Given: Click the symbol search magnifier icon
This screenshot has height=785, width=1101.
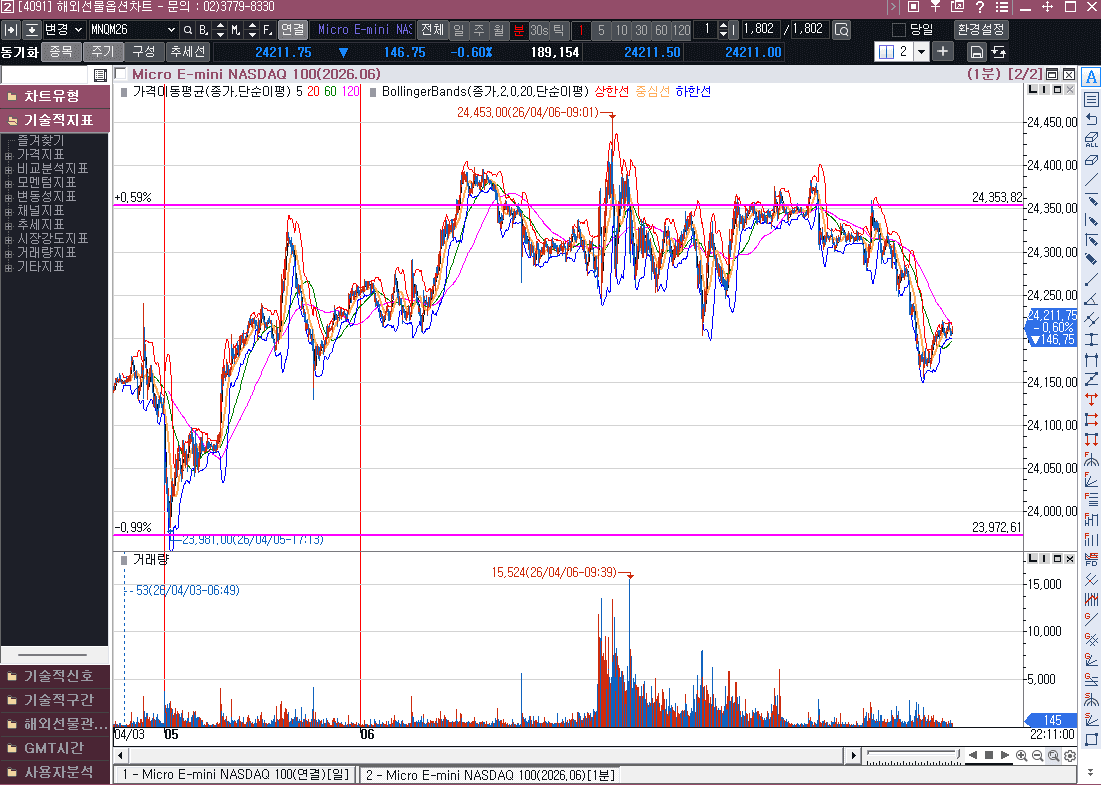Looking at the screenshot, I should [842, 30].
